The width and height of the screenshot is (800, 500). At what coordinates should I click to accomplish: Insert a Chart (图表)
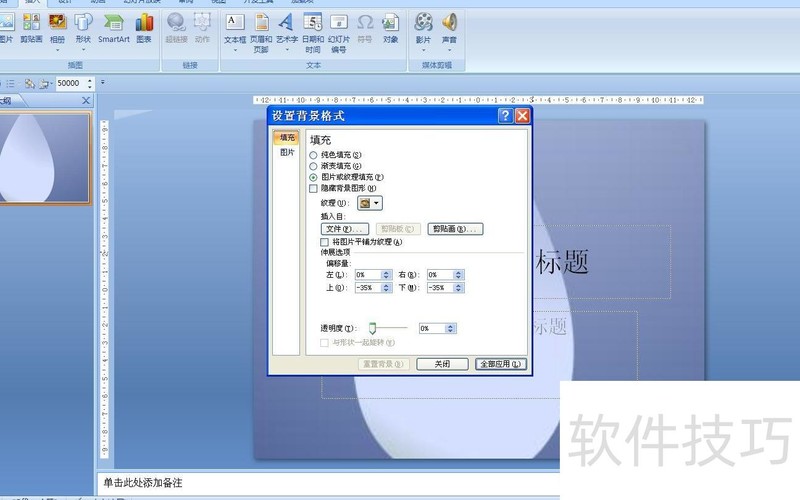(144, 29)
